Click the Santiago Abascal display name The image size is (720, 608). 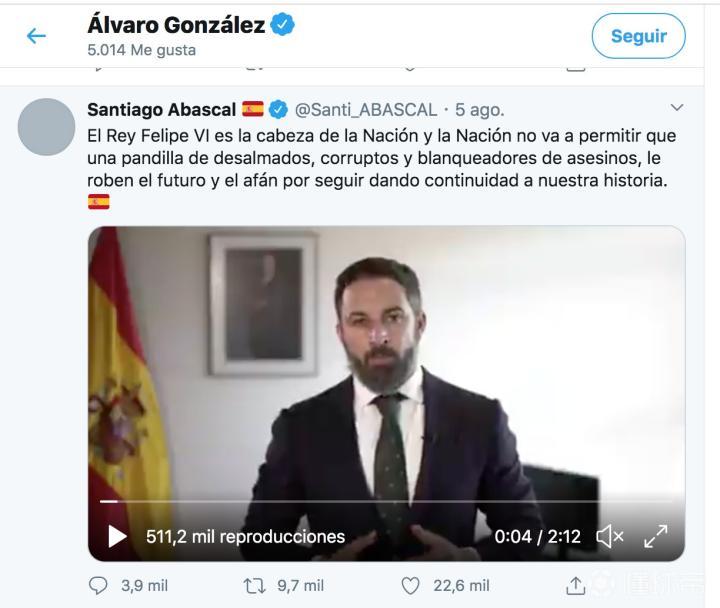(x=162, y=110)
